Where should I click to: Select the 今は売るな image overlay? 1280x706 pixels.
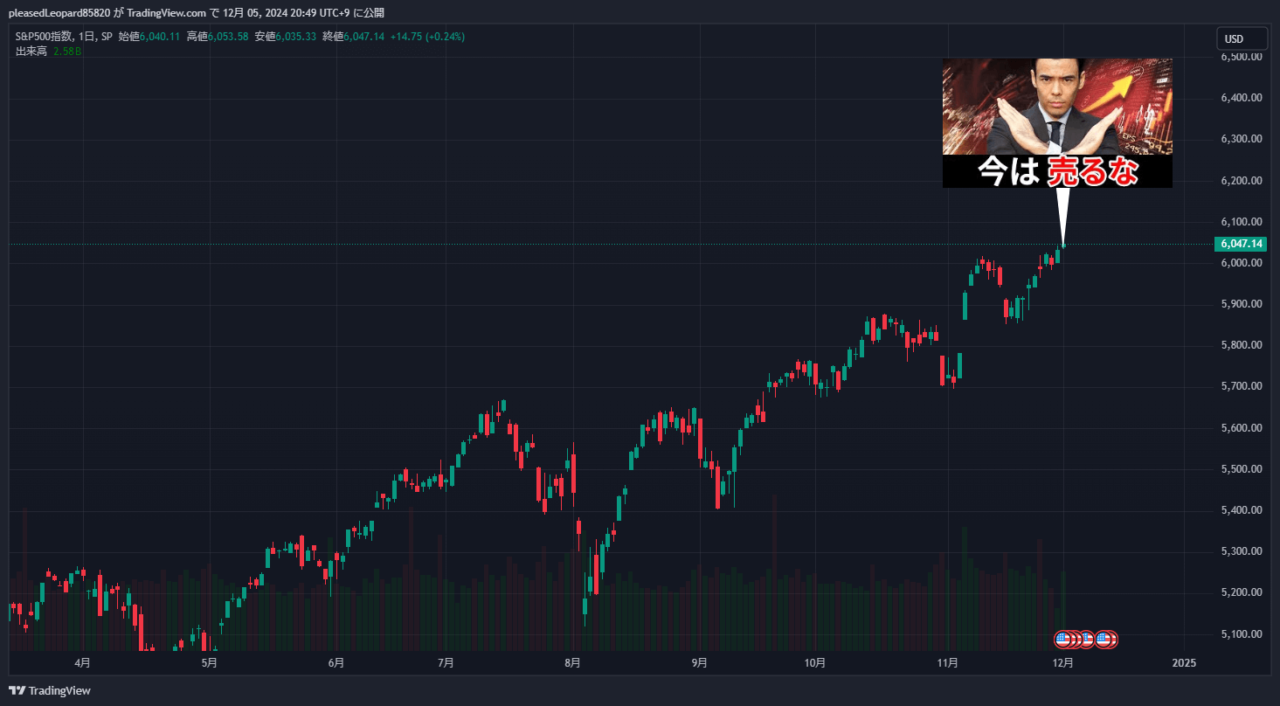tap(1056, 122)
